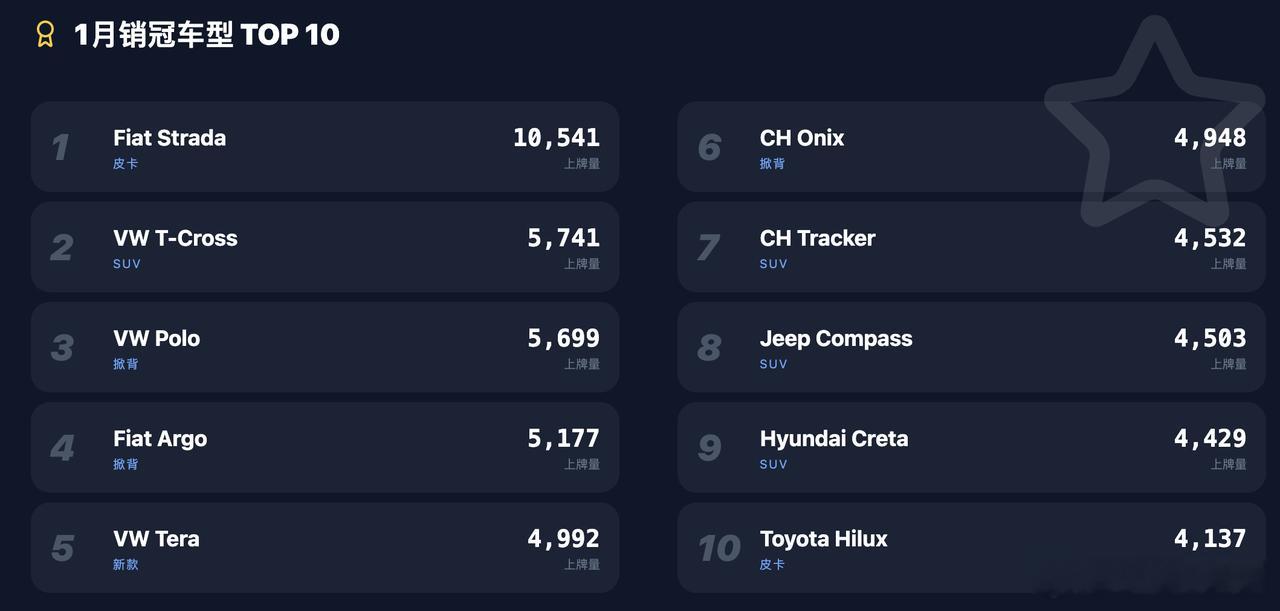Click the gold medal ribbon icon

(45, 35)
